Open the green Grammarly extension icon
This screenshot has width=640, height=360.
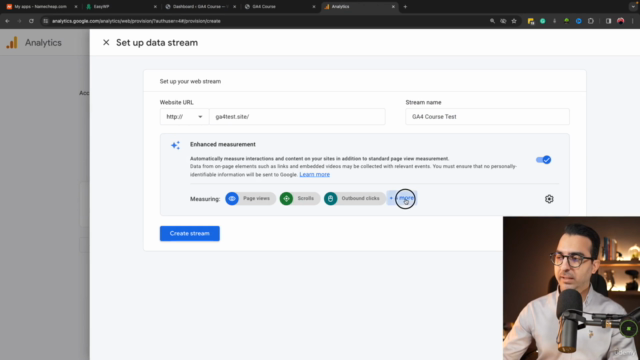click(x=542, y=21)
